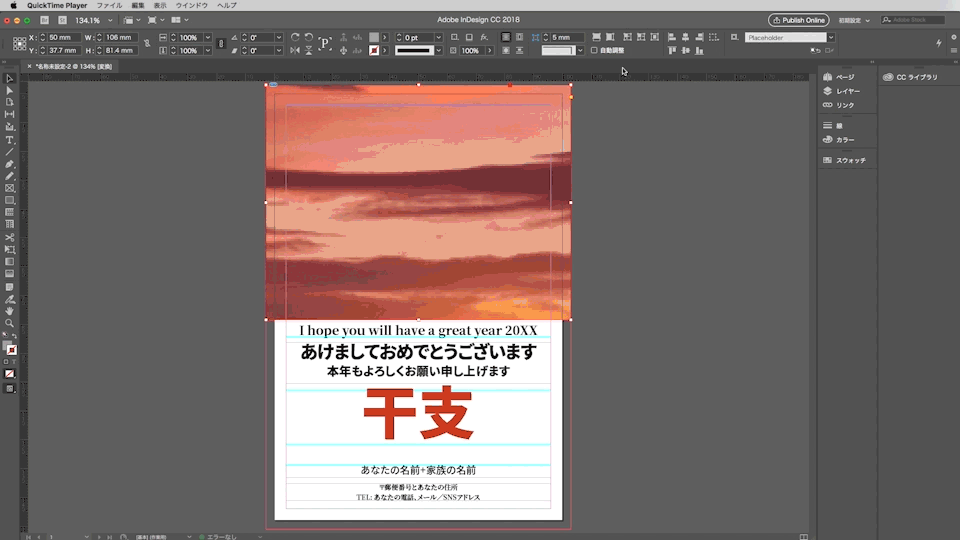Open the ファイル menu
960x540 pixels.
pyautogui.click(x=109, y=5)
